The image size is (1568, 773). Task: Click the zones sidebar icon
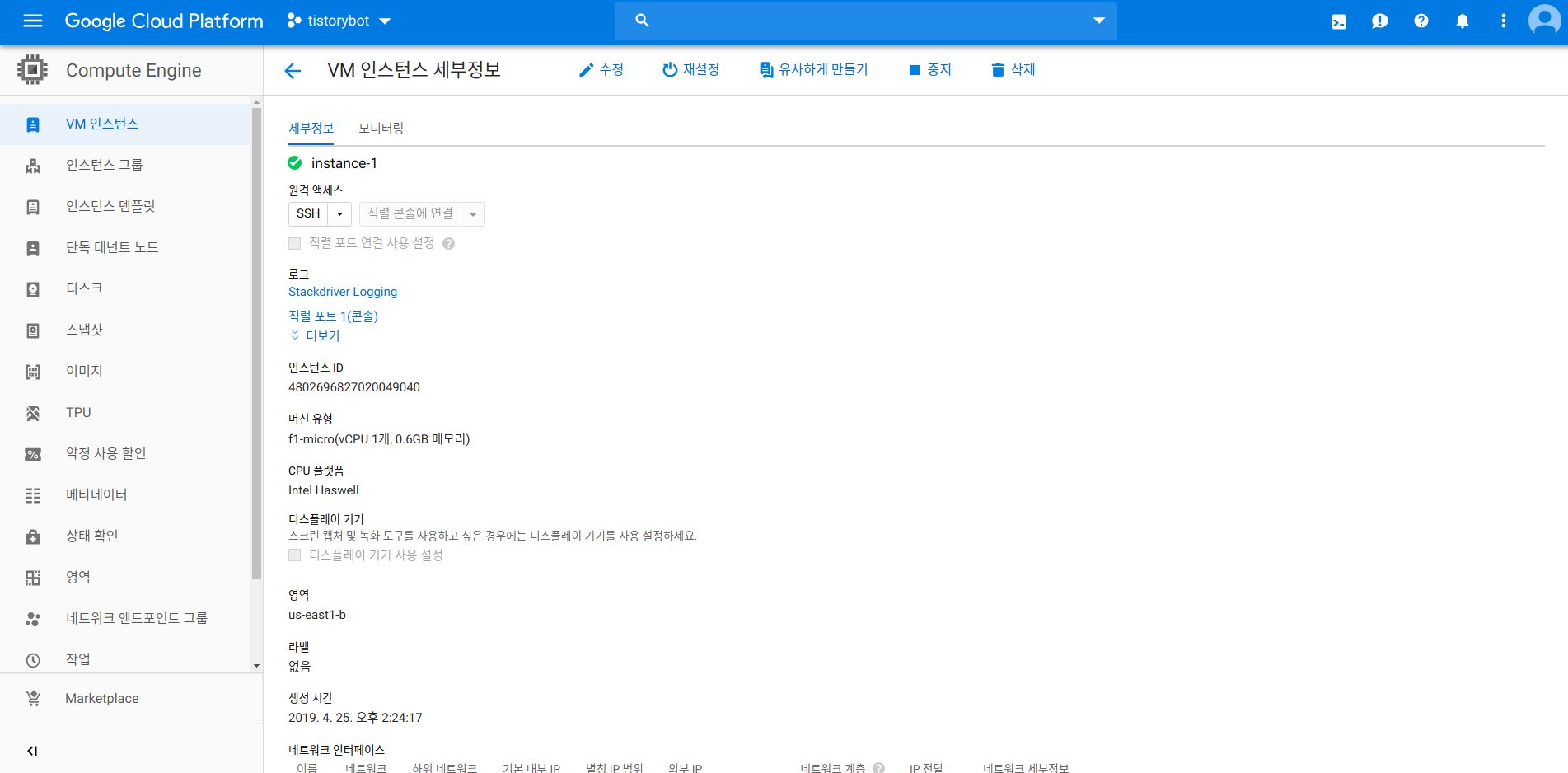33,578
